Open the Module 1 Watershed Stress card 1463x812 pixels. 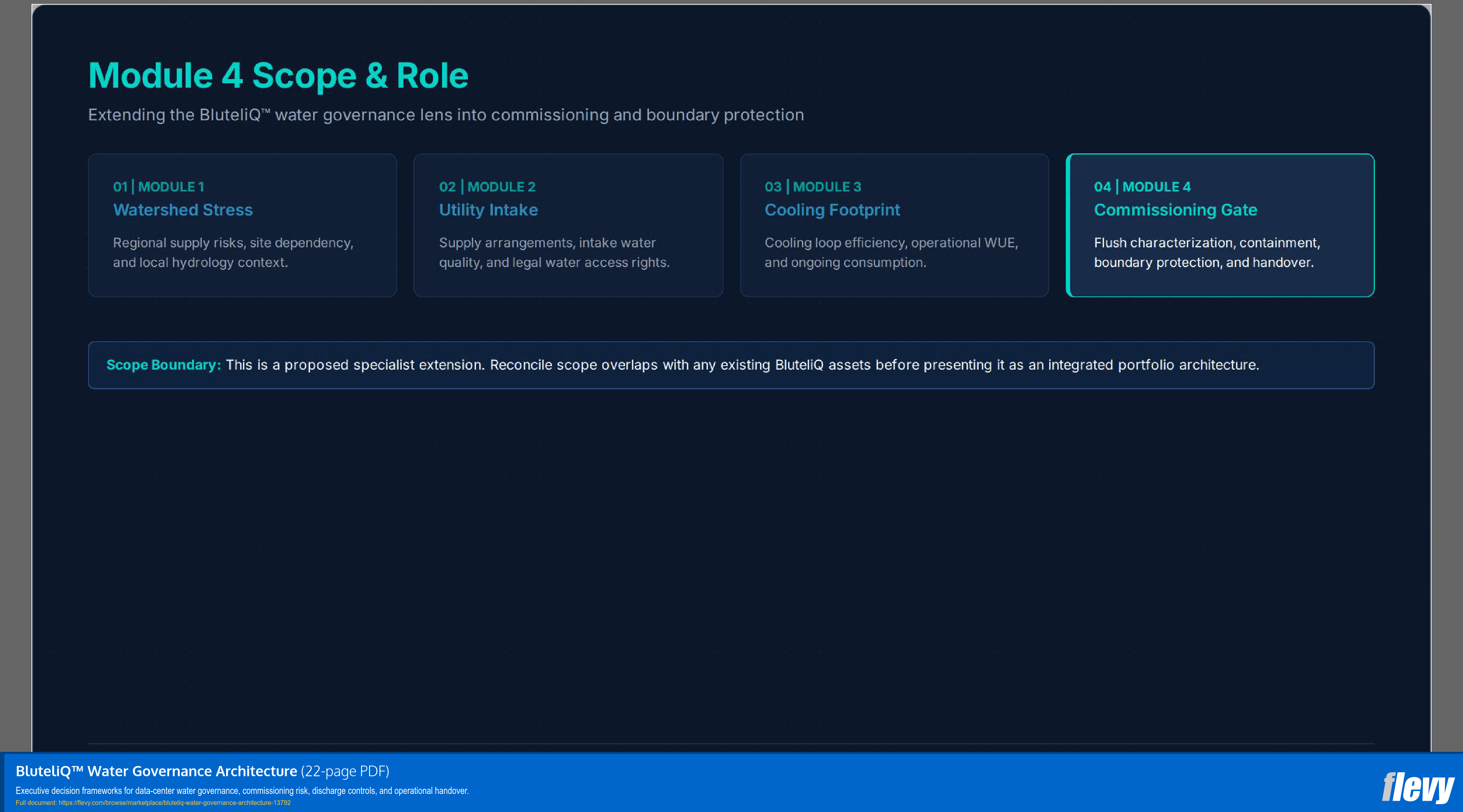tap(243, 225)
